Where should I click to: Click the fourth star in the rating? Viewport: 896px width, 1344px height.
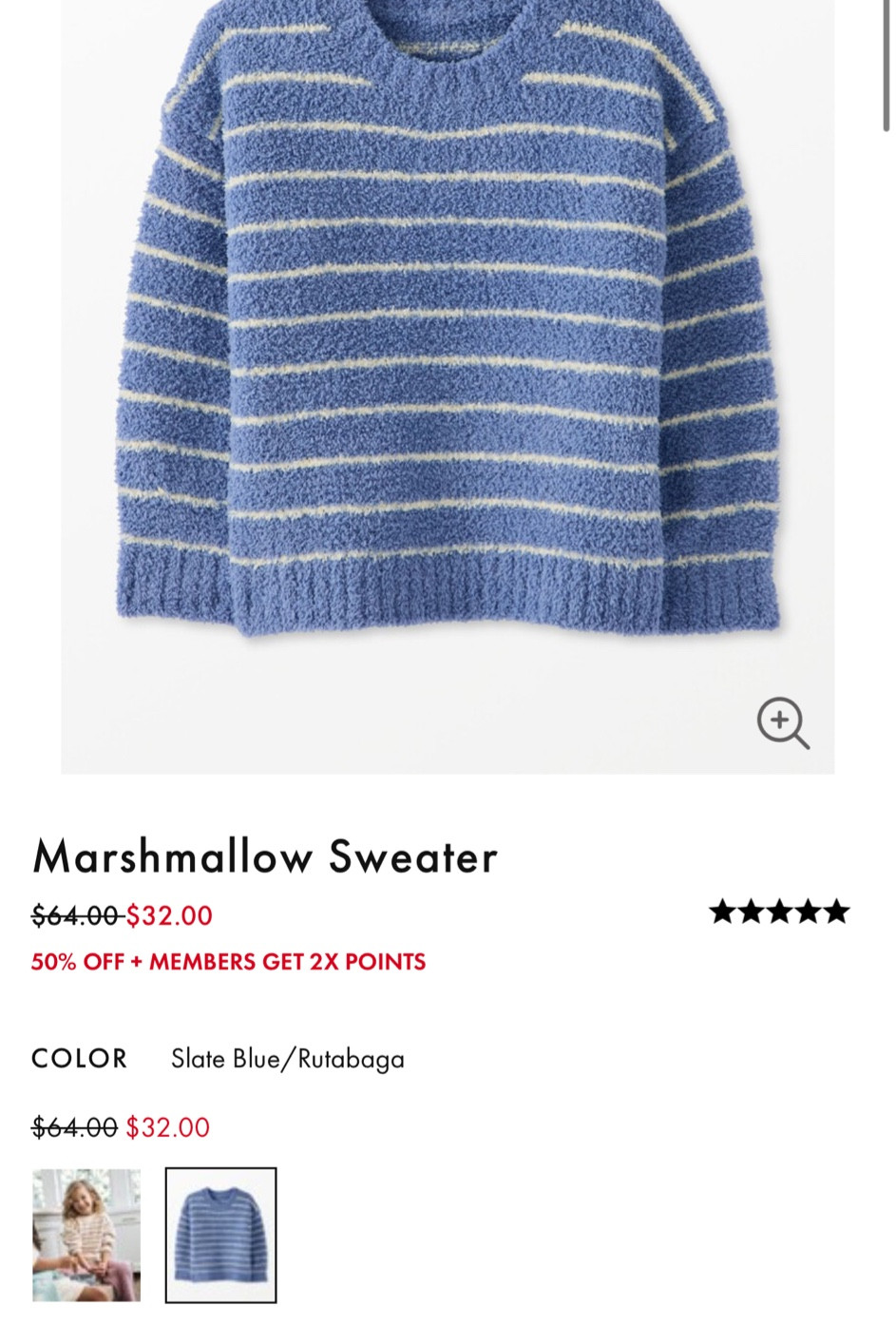[x=809, y=912]
